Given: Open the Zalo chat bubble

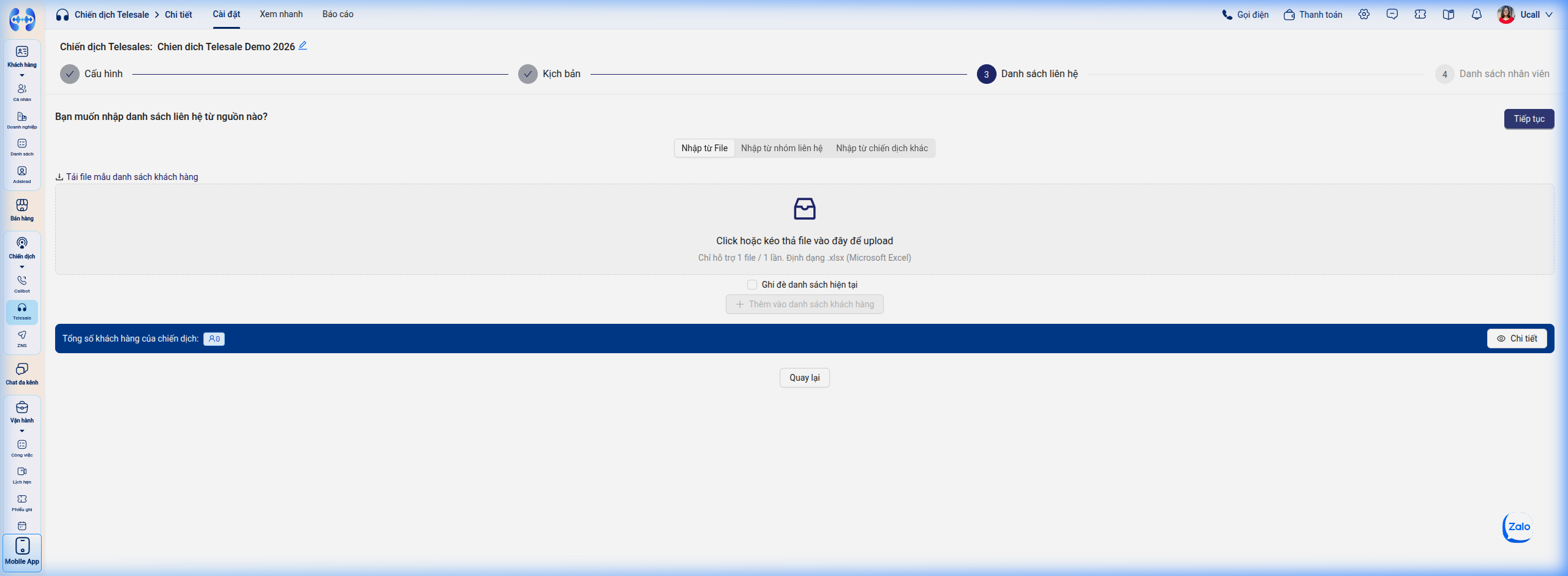Looking at the screenshot, I should pos(1518,527).
